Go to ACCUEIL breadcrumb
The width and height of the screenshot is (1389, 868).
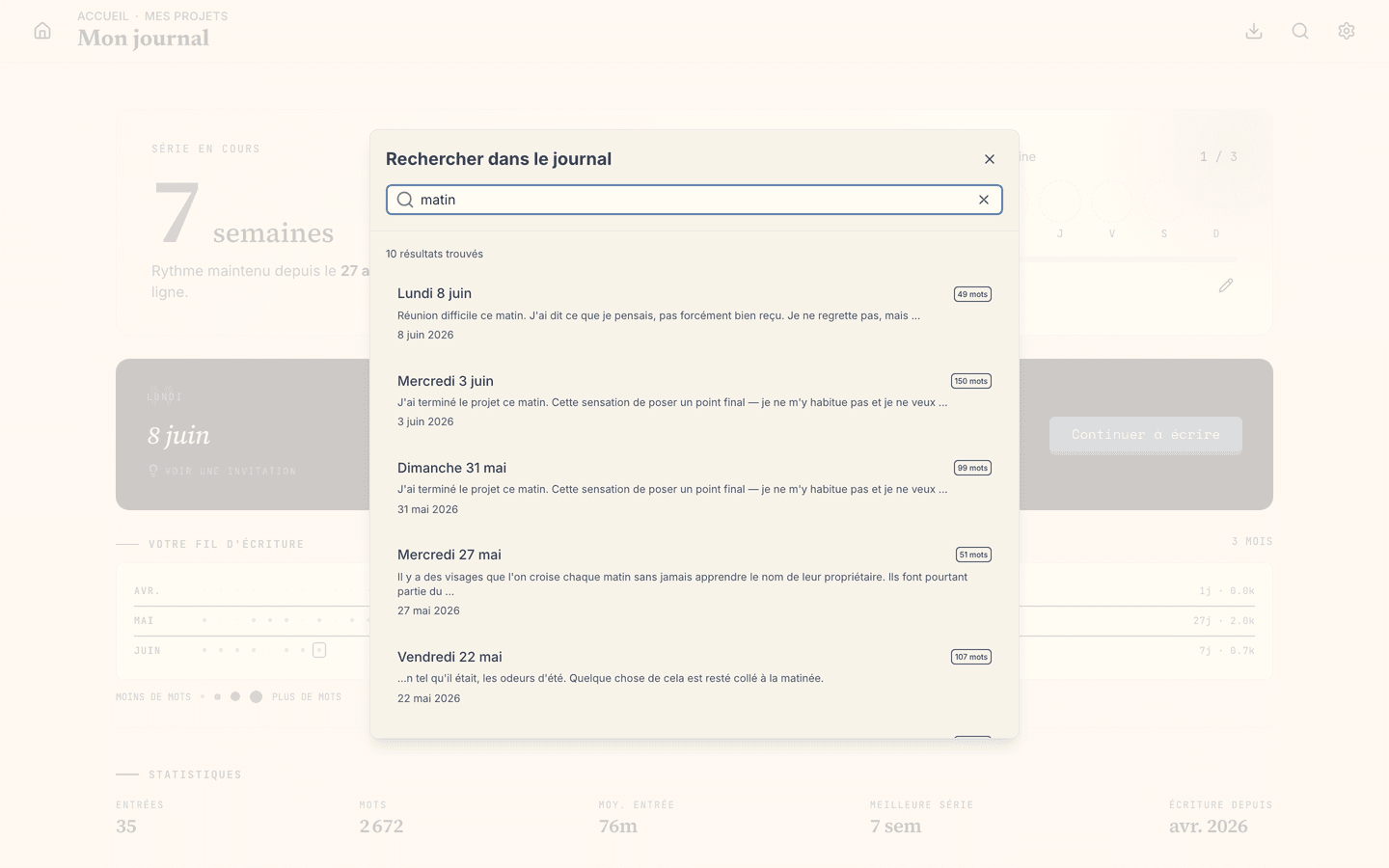pyautogui.click(x=103, y=16)
